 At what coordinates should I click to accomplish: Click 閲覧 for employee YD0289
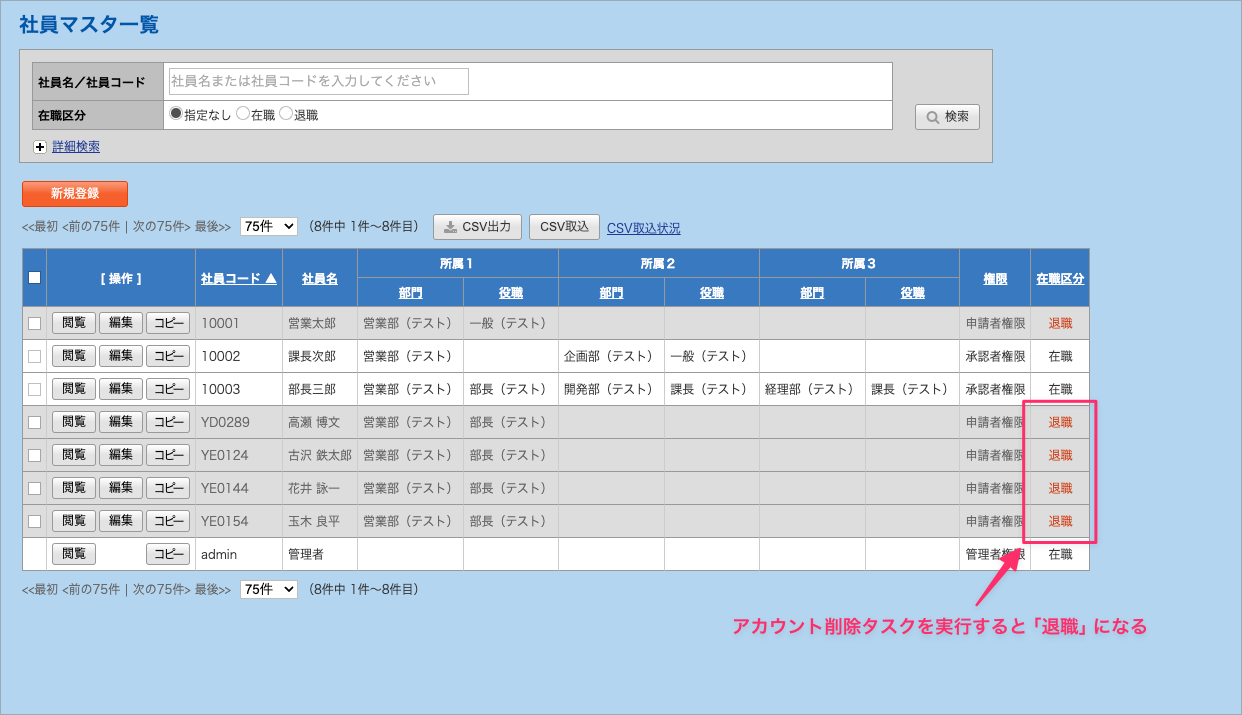point(74,422)
